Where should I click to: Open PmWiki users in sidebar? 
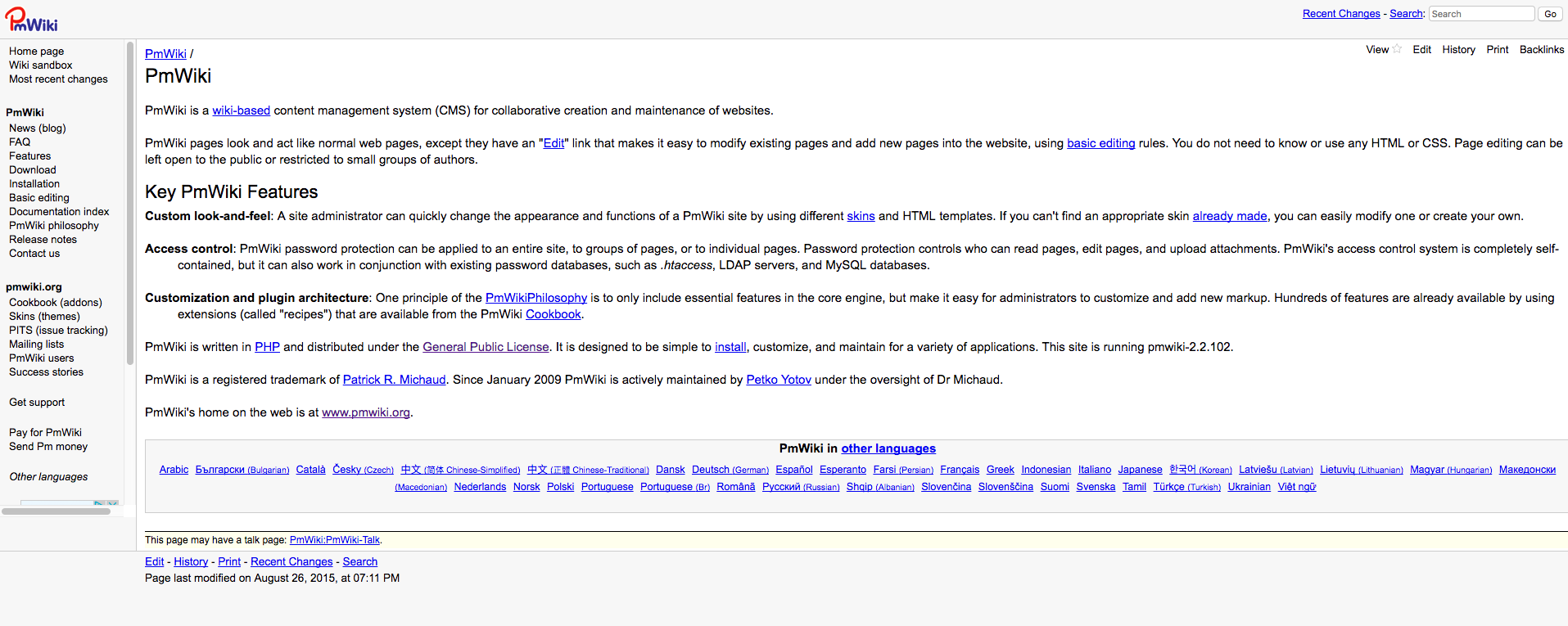pyautogui.click(x=41, y=358)
